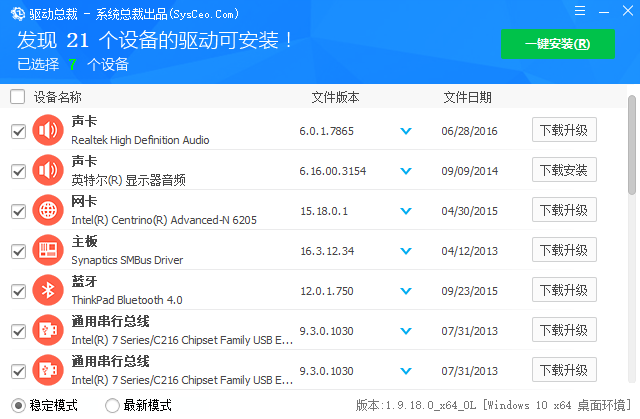This screenshot has height=419, width=640.
Task: Toggle the select-all checkbox next to 设备名称
Action: [x=18, y=97]
